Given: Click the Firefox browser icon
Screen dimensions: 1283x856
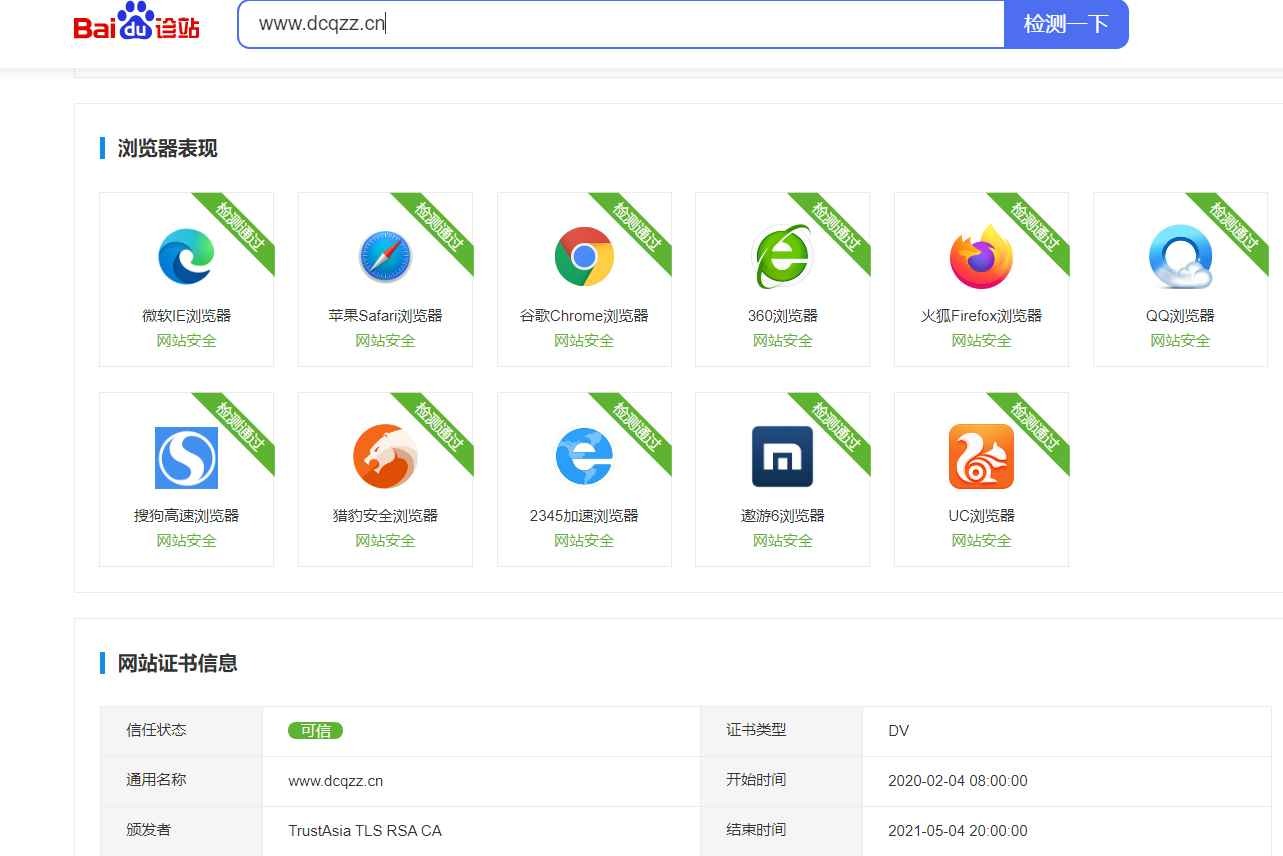Looking at the screenshot, I should pyautogui.click(x=981, y=256).
